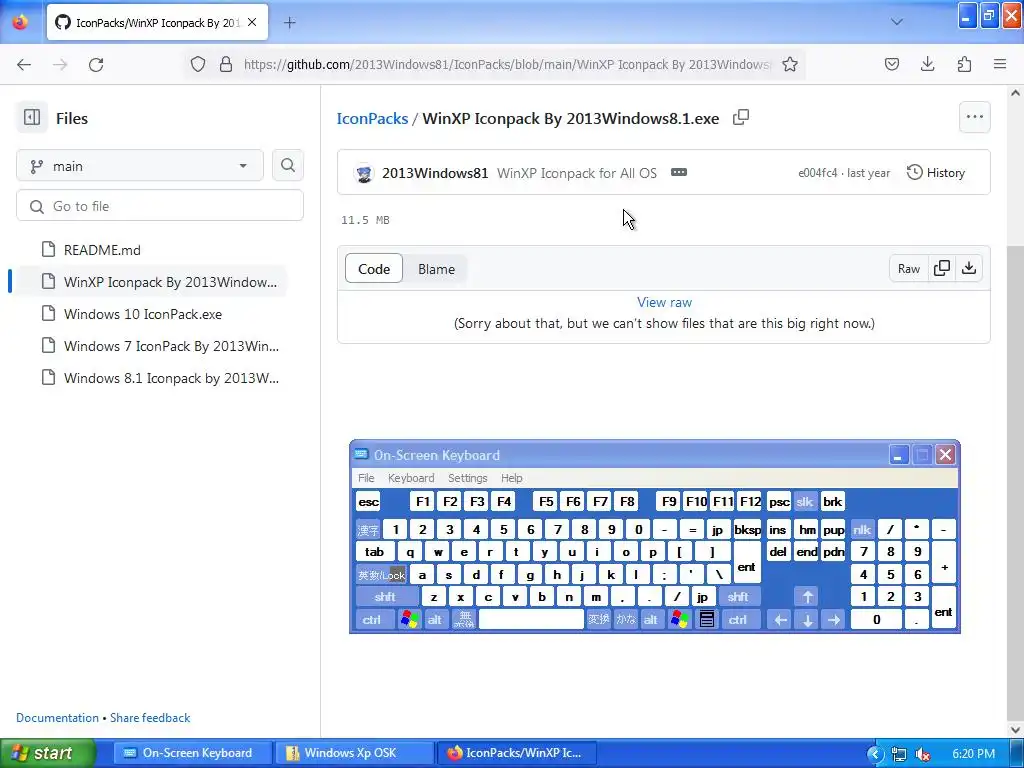The width and height of the screenshot is (1024, 768).
Task: Open IconPacks breadcrumb link
Action: (x=372, y=118)
